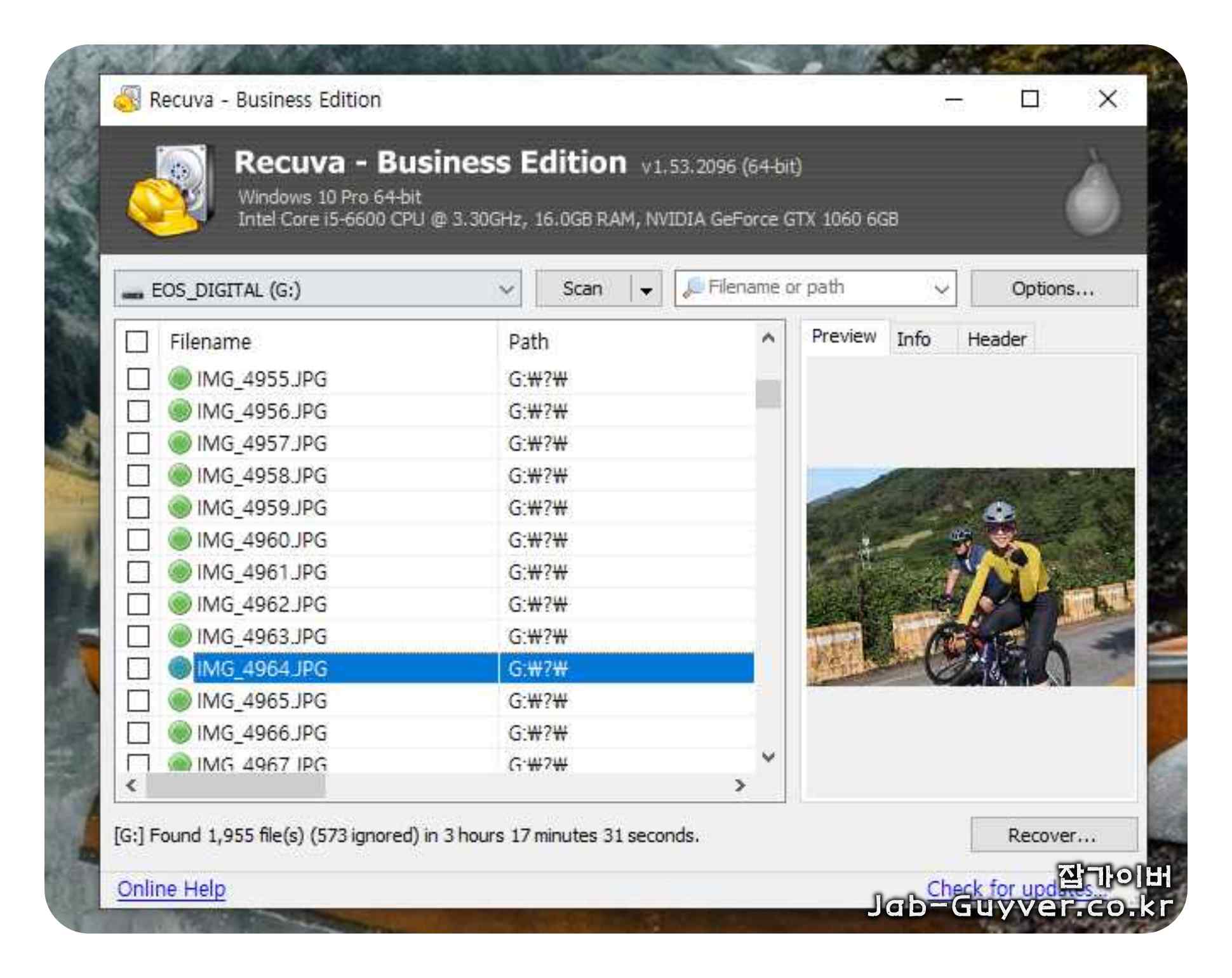Click the horizontal scrollbar thumb of the file list
Image resolution: width=1232 pixels, height=978 pixels.
pos(236,786)
